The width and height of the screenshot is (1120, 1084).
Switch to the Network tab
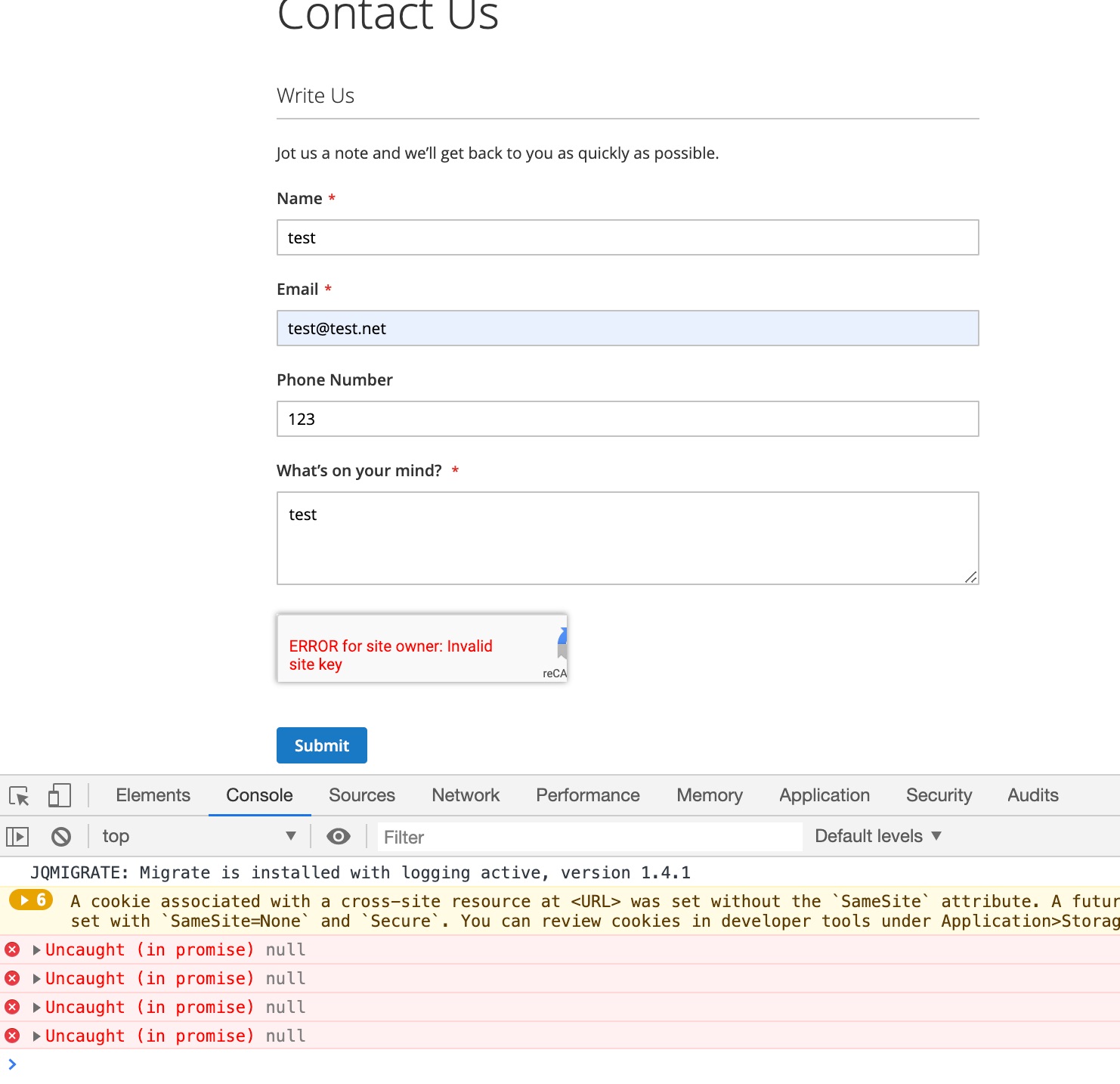[466, 795]
